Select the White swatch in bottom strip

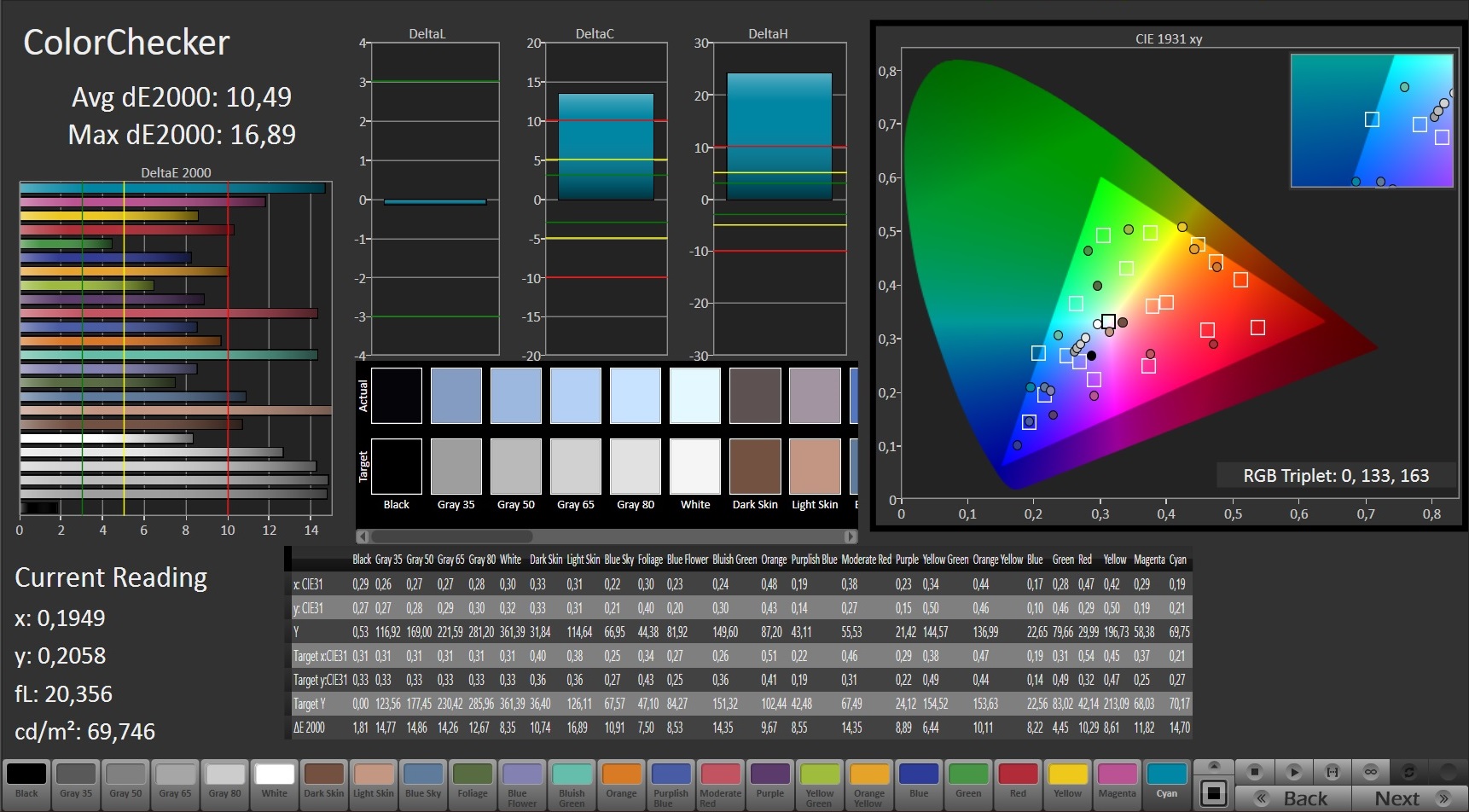click(274, 784)
